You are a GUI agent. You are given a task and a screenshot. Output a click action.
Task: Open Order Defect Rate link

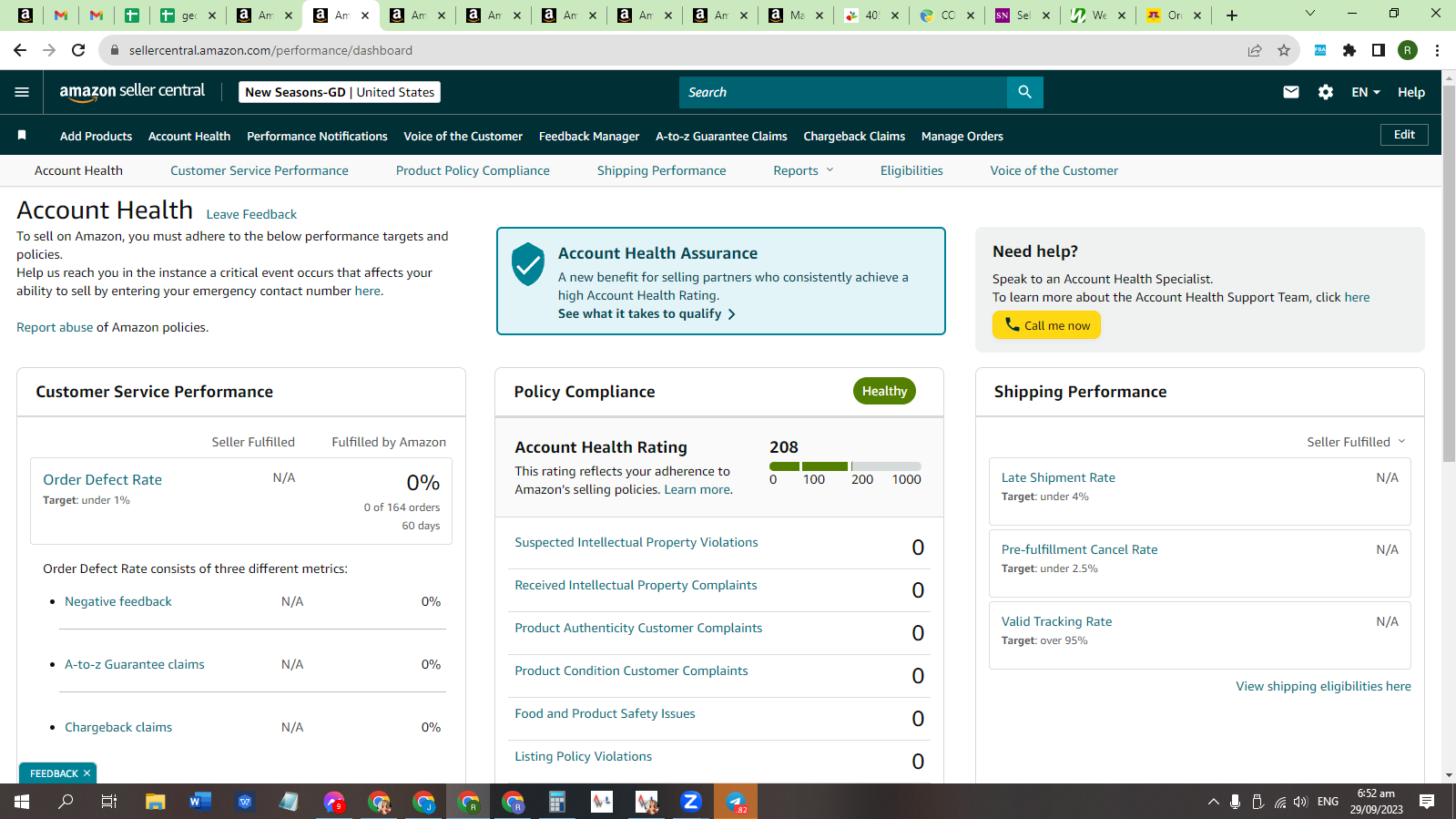pos(102,479)
